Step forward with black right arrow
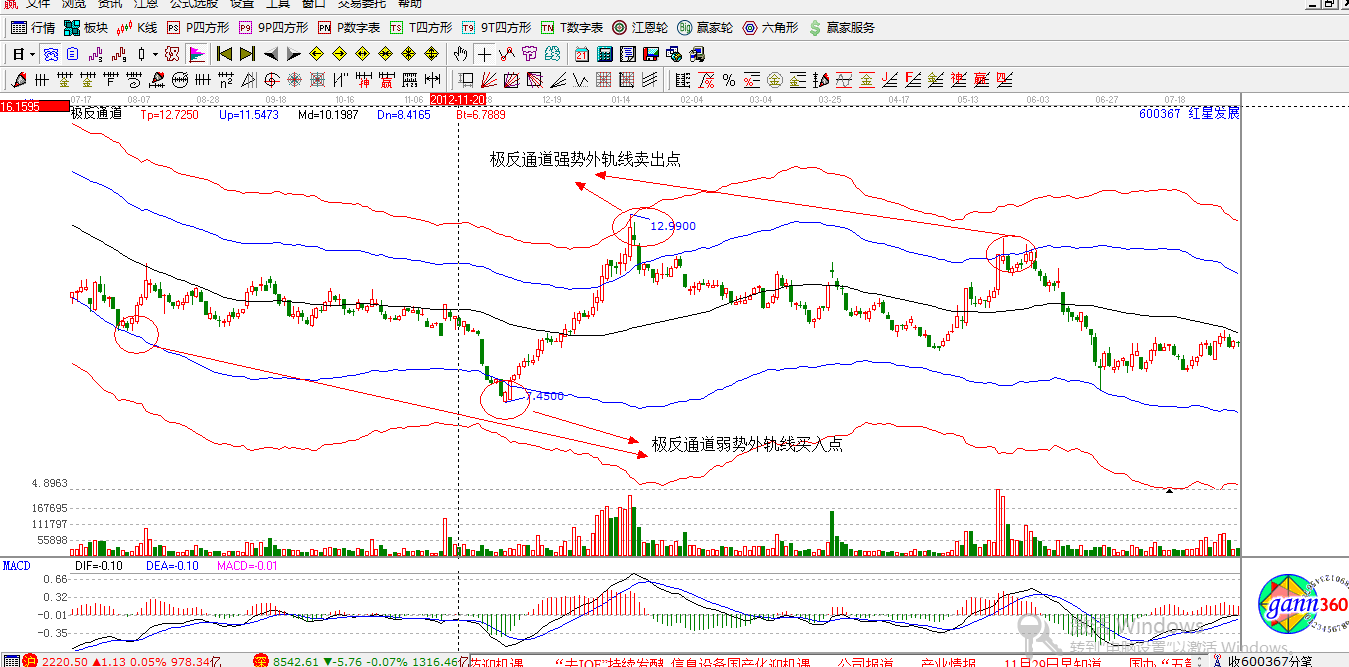This screenshot has width=1349, height=667. coord(293,54)
